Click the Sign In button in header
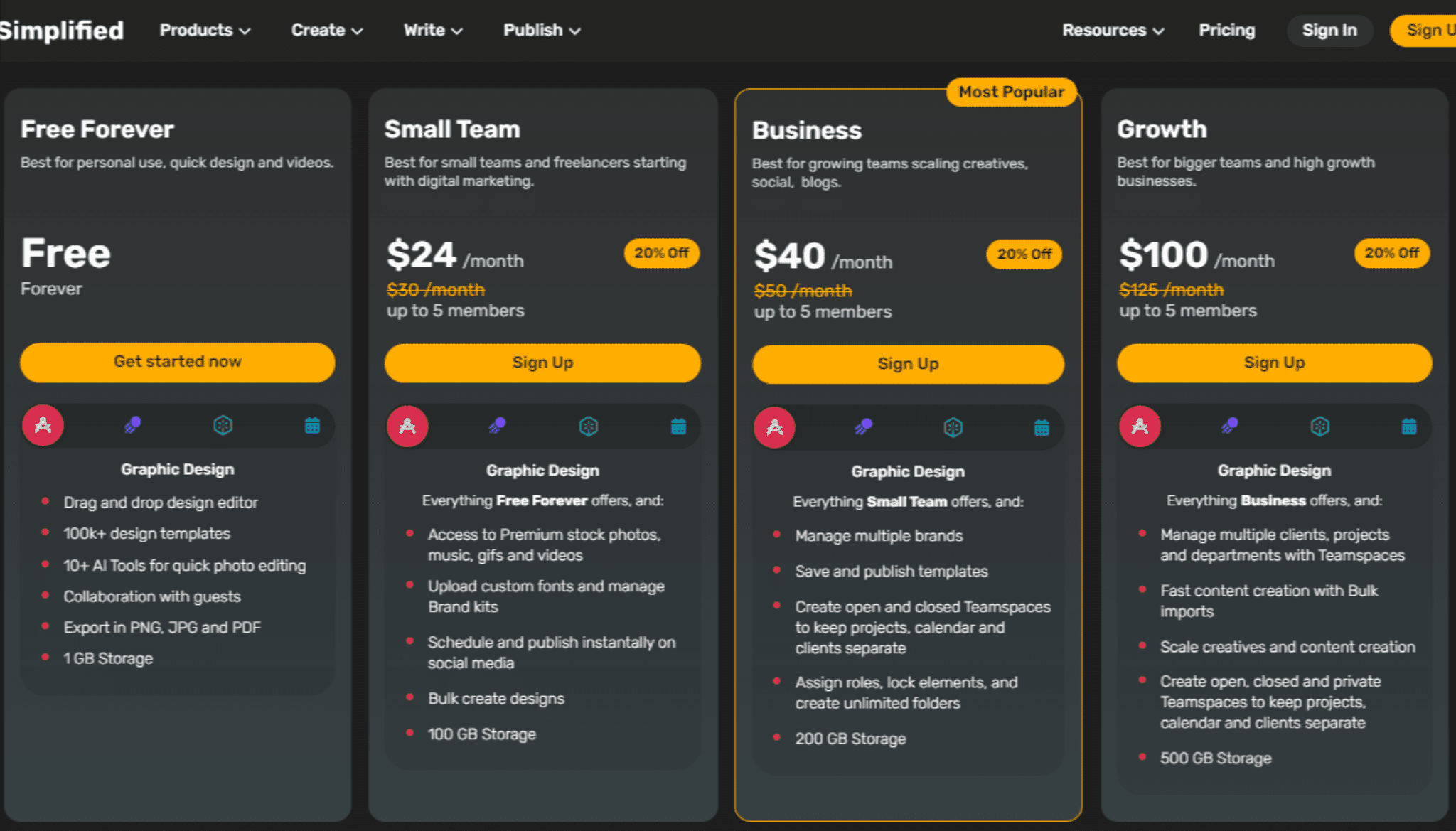Screen dimensions: 1456x831 [x=1329, y=31]
